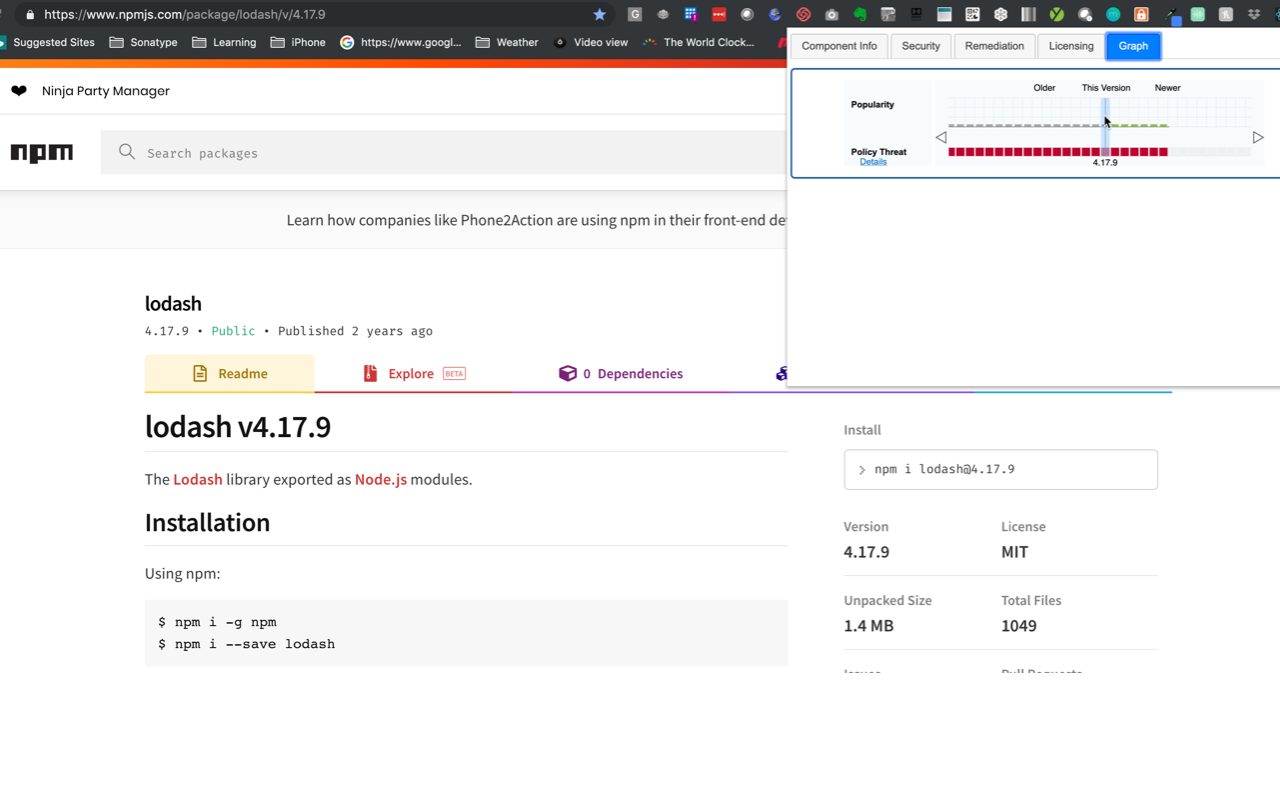Open the Weather bookmarks folder
This screenshot has width=1280, height=800.
(507, 42)
